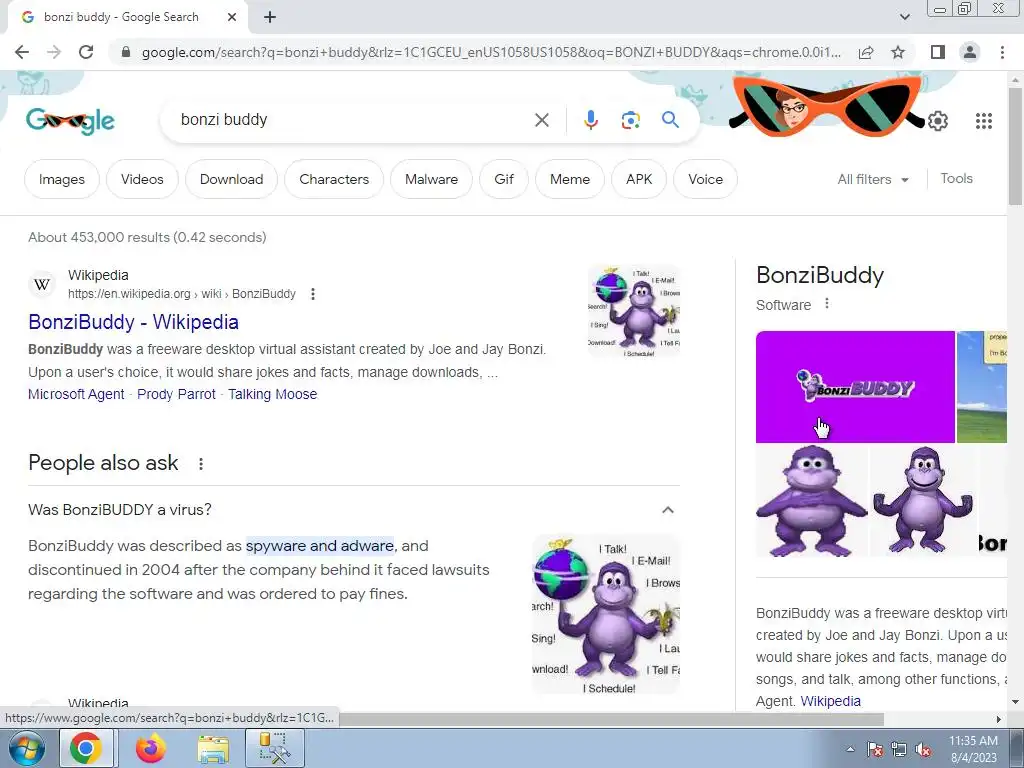Open the Google apps grid
1024x768 pixels.
point(984,121)
